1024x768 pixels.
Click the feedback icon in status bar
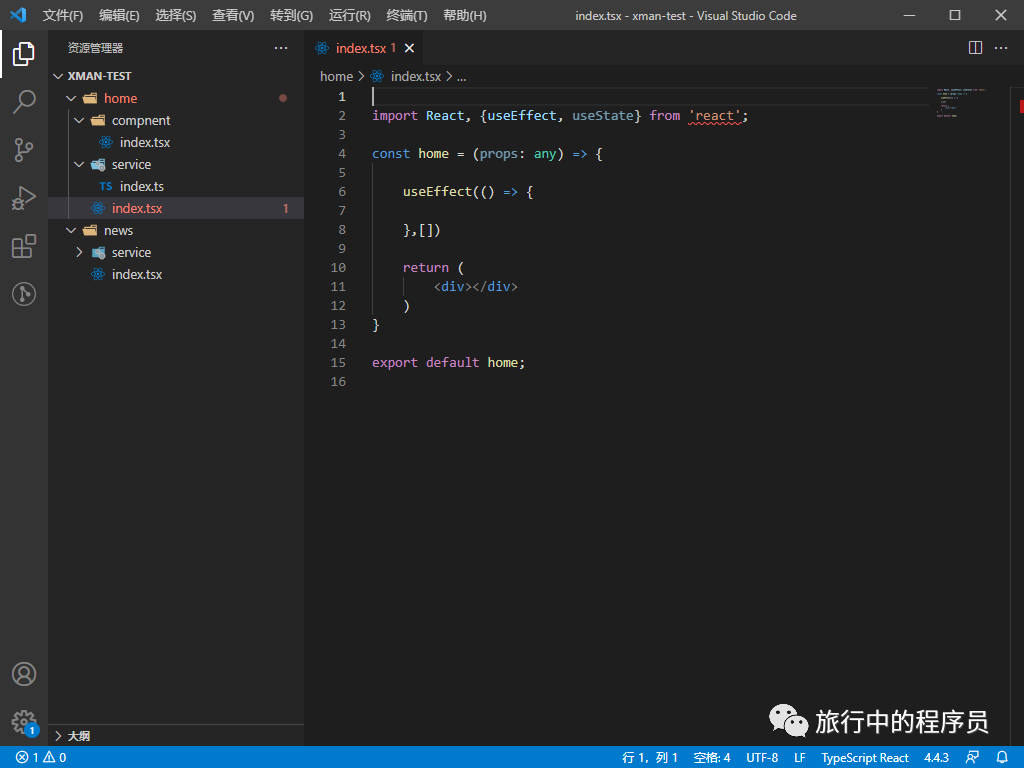pos(972,758)
